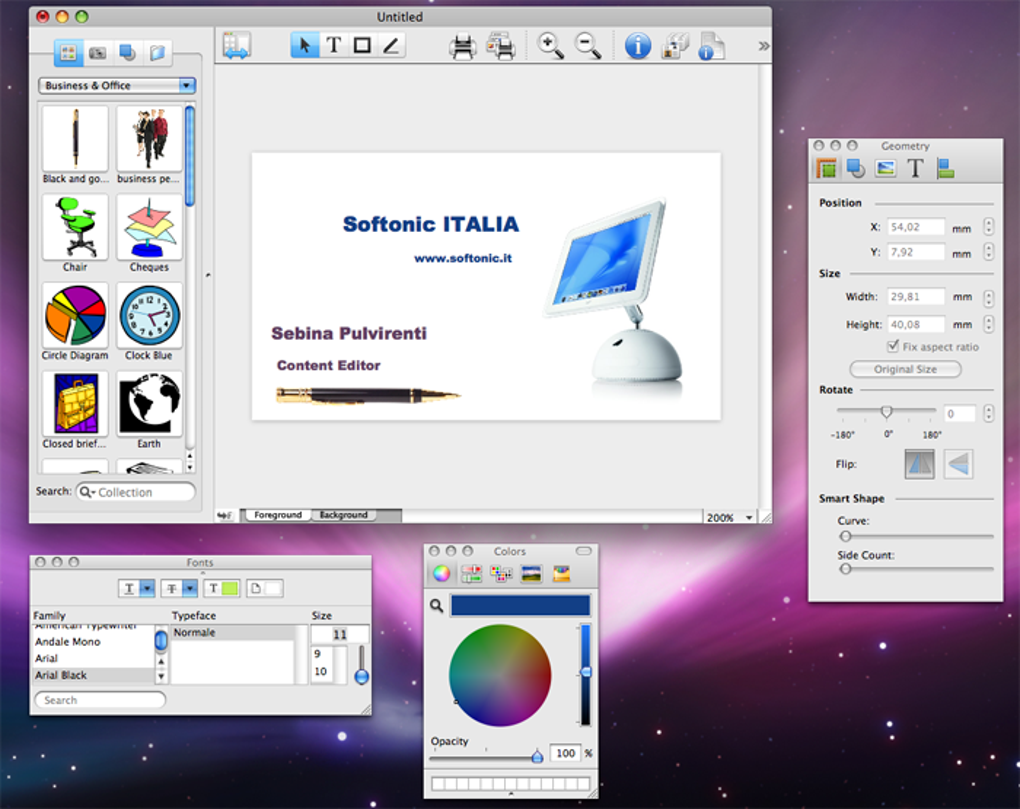
Task: Click the www.softonic.it text on card
Action: pyautogui.click(x=463, y=258)
